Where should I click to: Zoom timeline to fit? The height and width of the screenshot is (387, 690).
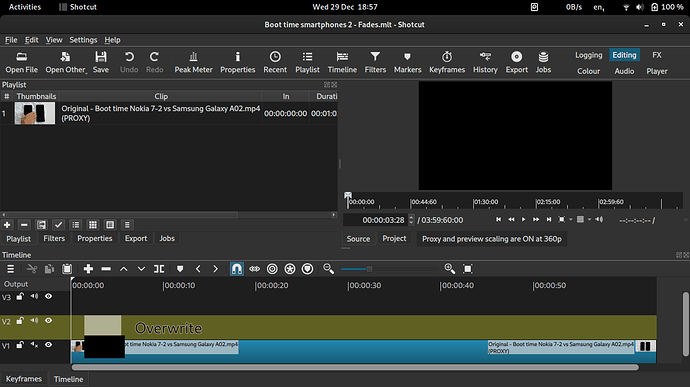(x=468, y=269)
